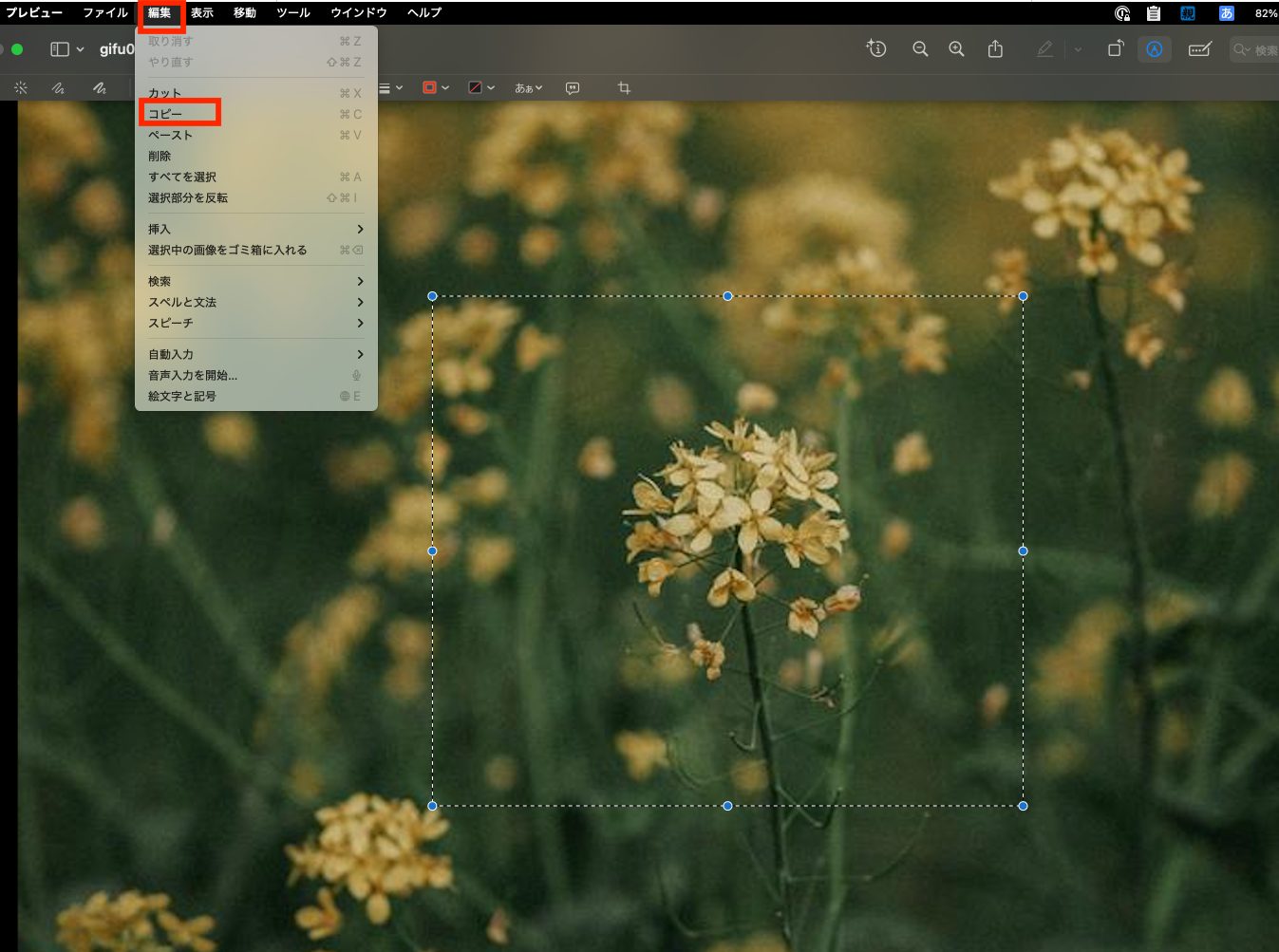Click the zoom in magnifier icon
Viewport: 1279px width, 952px height.
pyautogui.click(x=956, y=49)
